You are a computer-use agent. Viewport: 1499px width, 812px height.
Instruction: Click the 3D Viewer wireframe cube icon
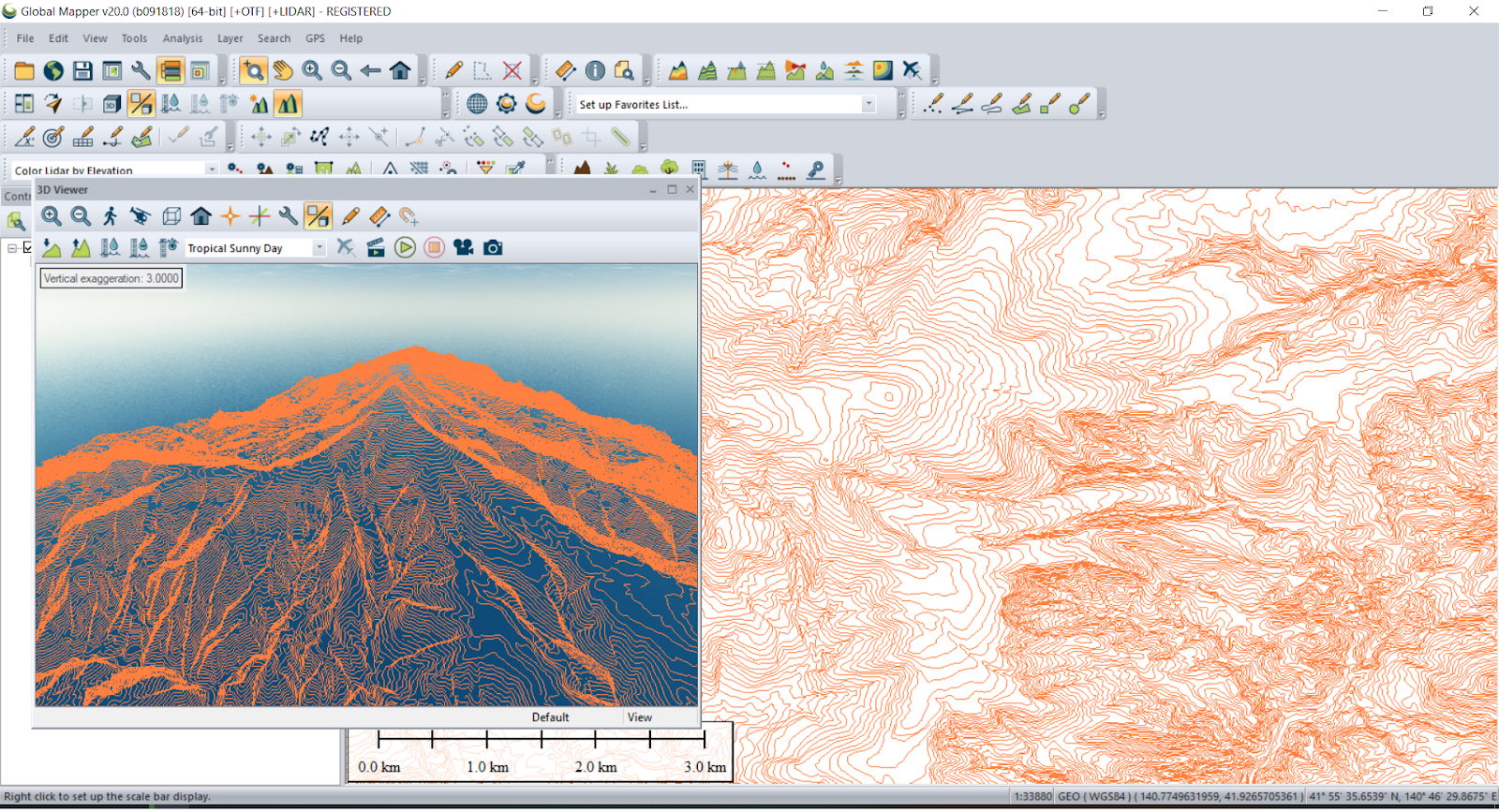pyautogui.click(x=171, y=216)
